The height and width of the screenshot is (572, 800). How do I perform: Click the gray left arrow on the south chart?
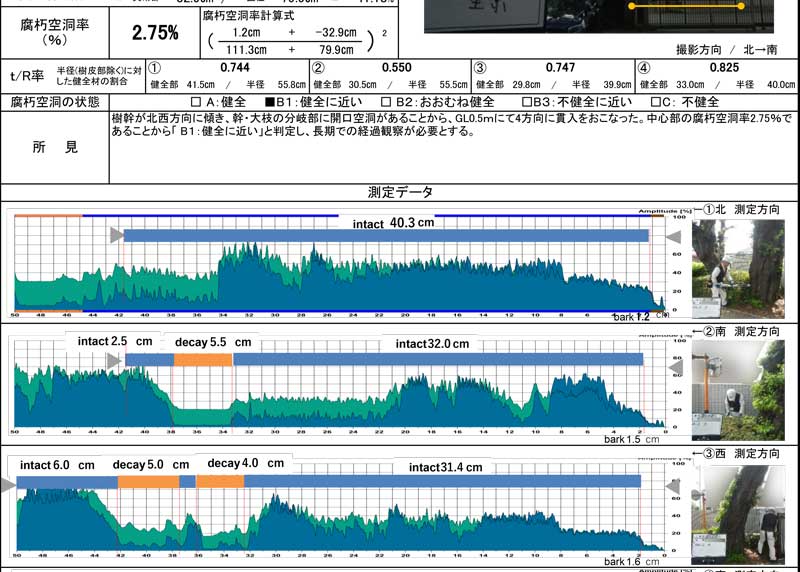coord(114,361)
